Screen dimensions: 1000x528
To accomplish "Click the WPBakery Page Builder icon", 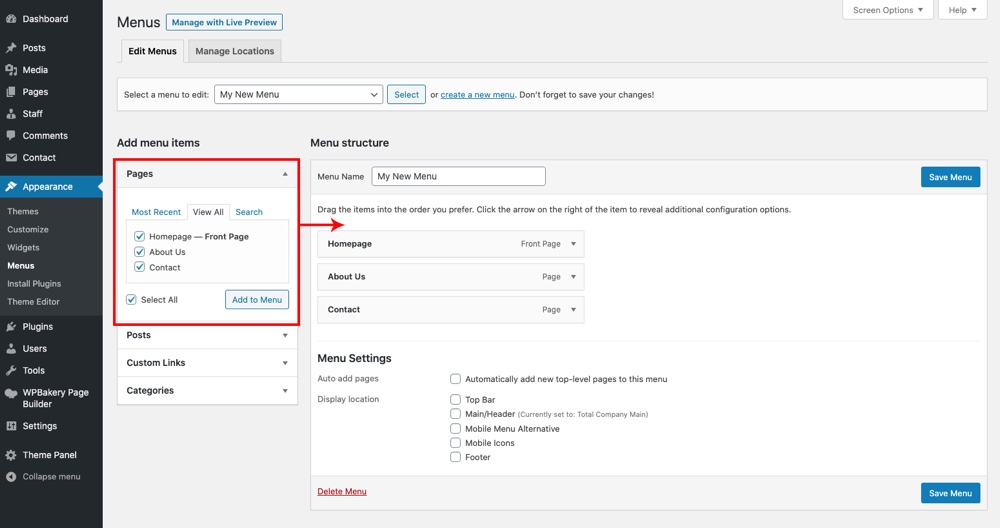I will click(x=11, y=393).
